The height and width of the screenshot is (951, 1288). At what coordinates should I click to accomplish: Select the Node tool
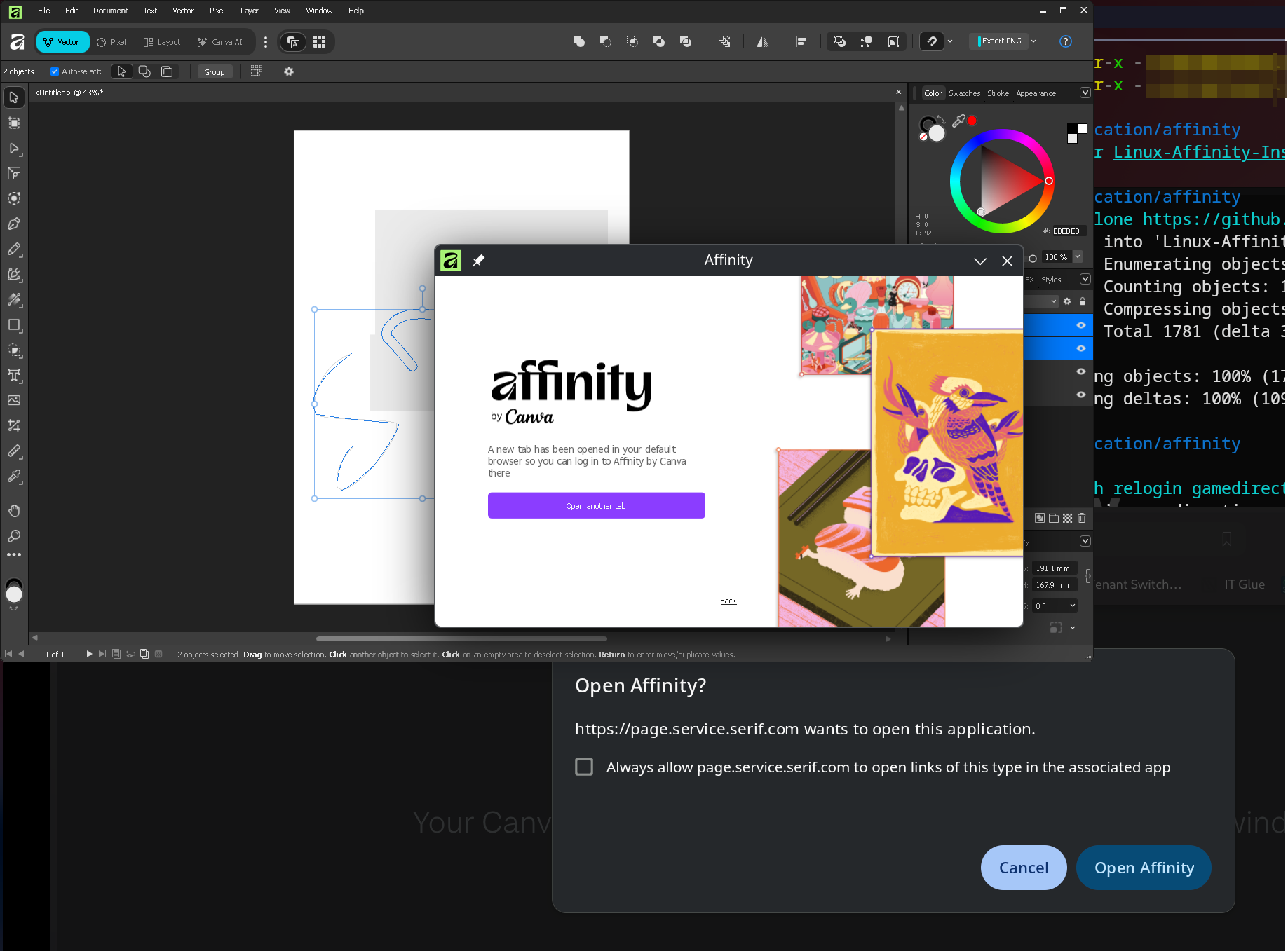14,149
